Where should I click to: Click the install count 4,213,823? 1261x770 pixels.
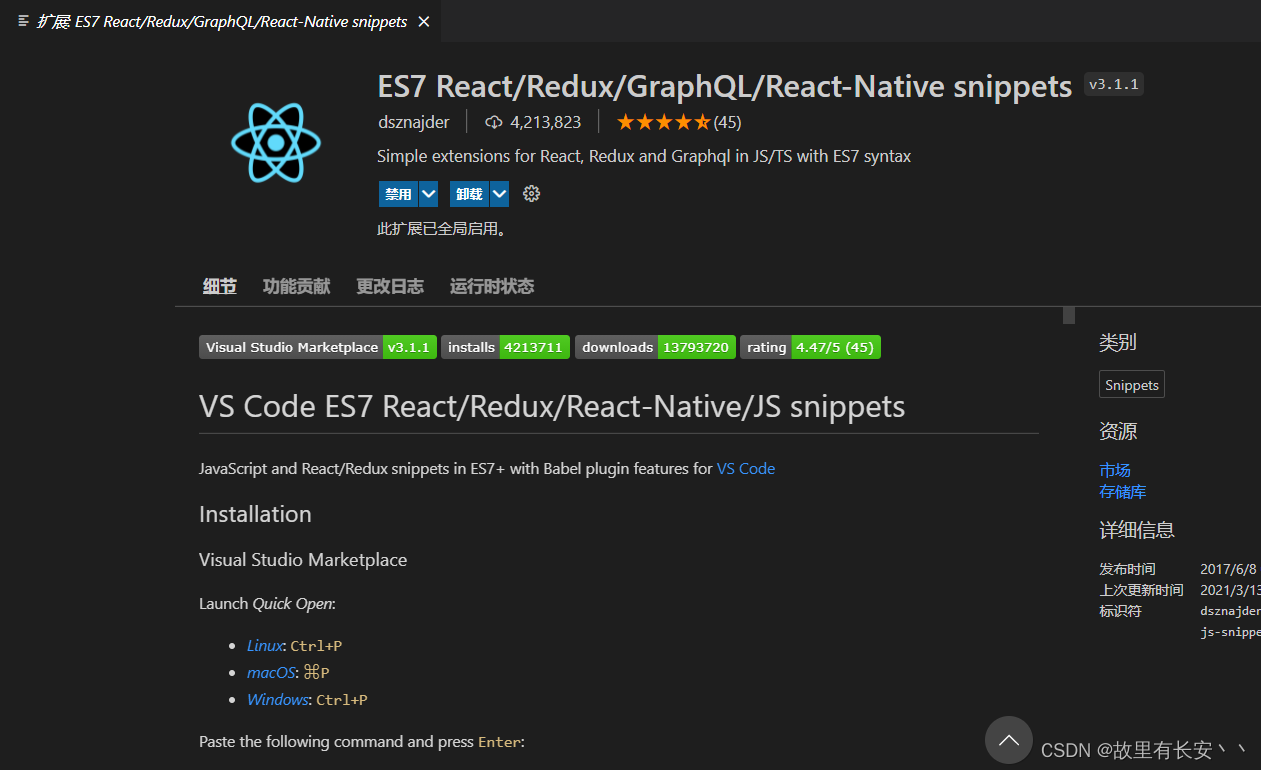[545, 122]
